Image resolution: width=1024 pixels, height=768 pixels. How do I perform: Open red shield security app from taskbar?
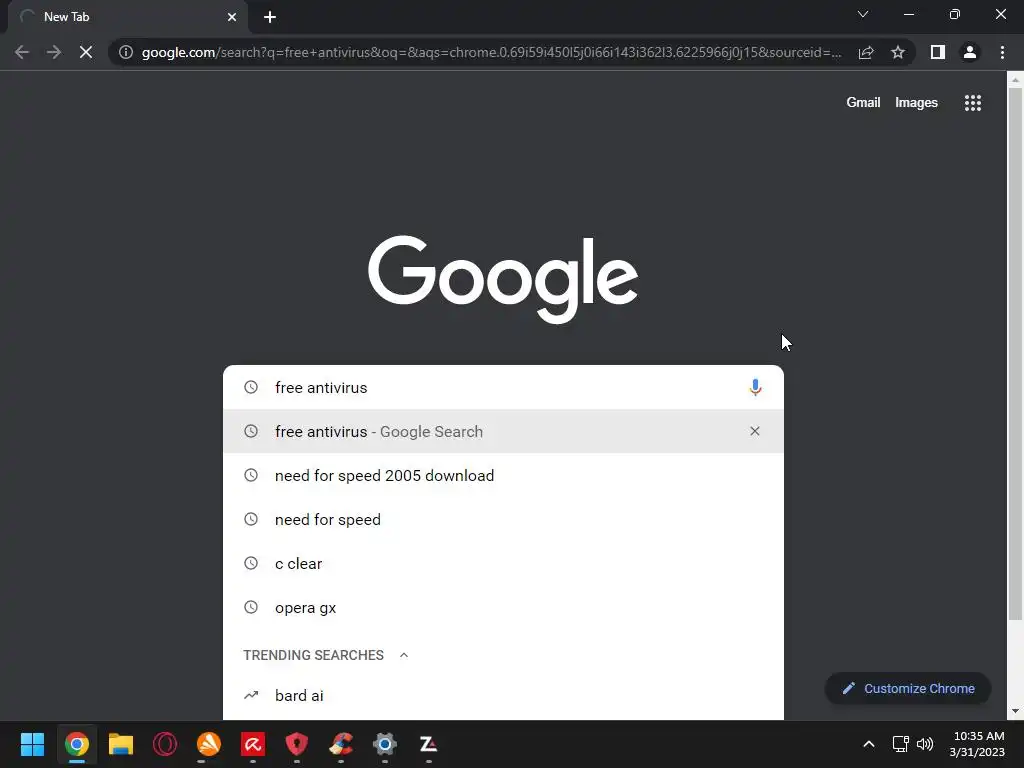296,744
